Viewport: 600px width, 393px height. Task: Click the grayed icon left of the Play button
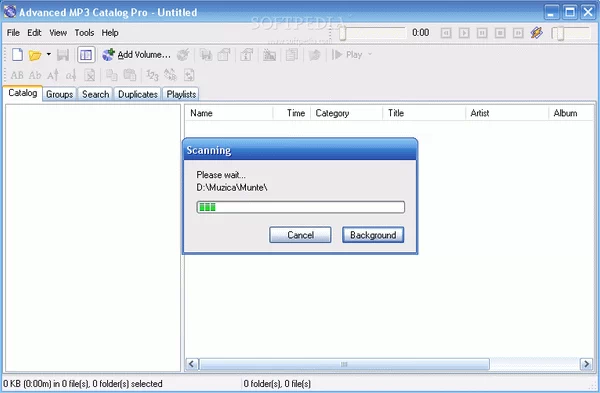click(314, 55)
